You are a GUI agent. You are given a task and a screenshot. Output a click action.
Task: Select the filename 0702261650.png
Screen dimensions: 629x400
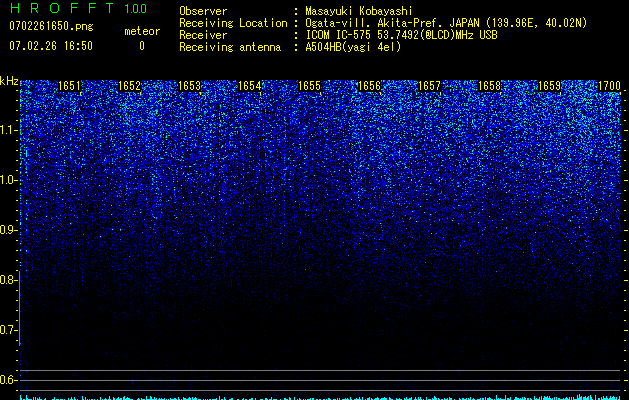point(51,26)
